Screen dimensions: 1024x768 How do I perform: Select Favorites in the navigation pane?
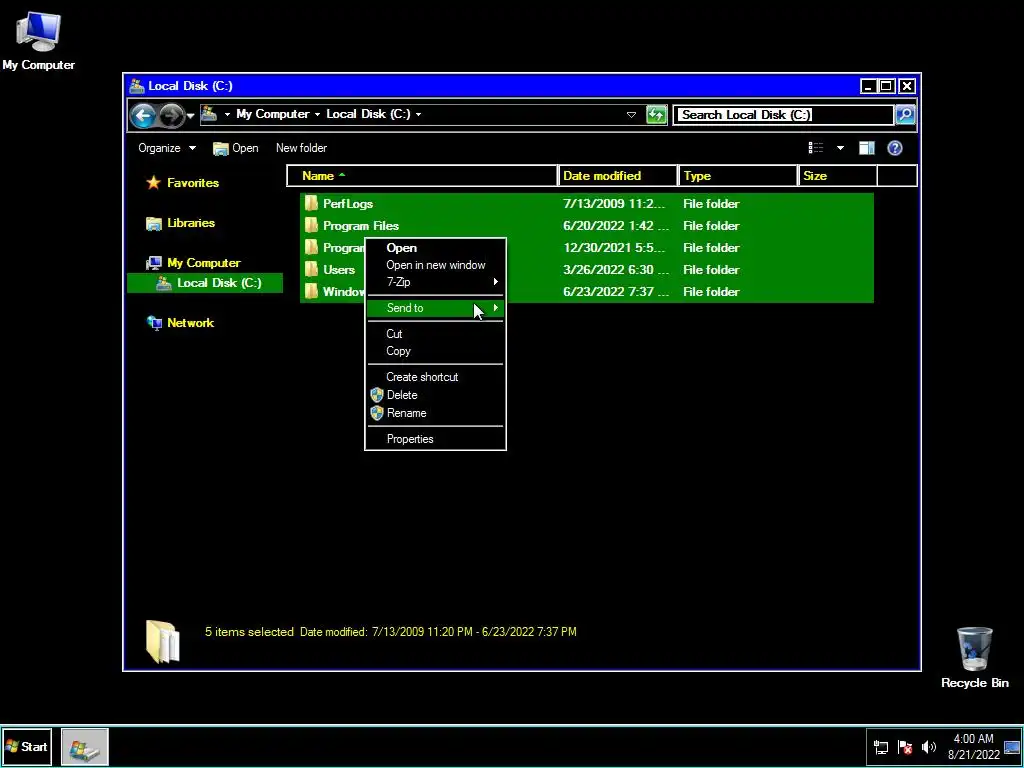pos(193,183)
